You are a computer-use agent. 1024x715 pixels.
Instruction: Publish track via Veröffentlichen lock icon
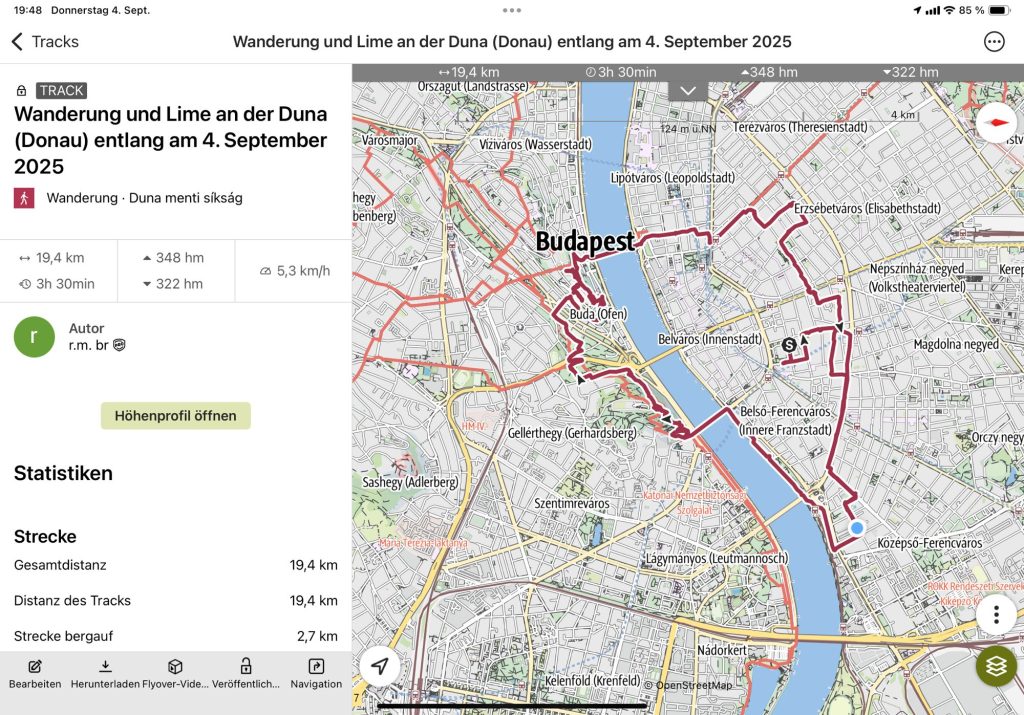pos(245,673)
